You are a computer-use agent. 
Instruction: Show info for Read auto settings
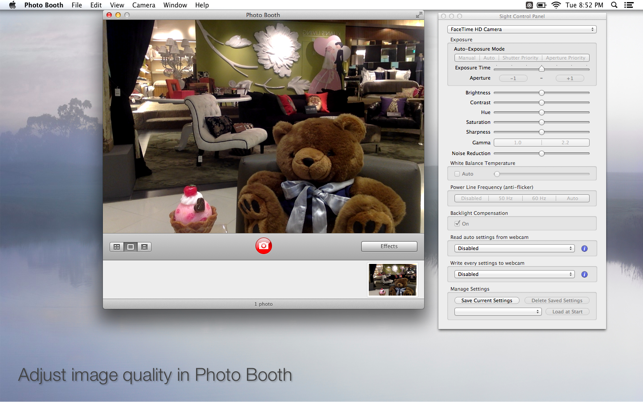tap(584, 248)
